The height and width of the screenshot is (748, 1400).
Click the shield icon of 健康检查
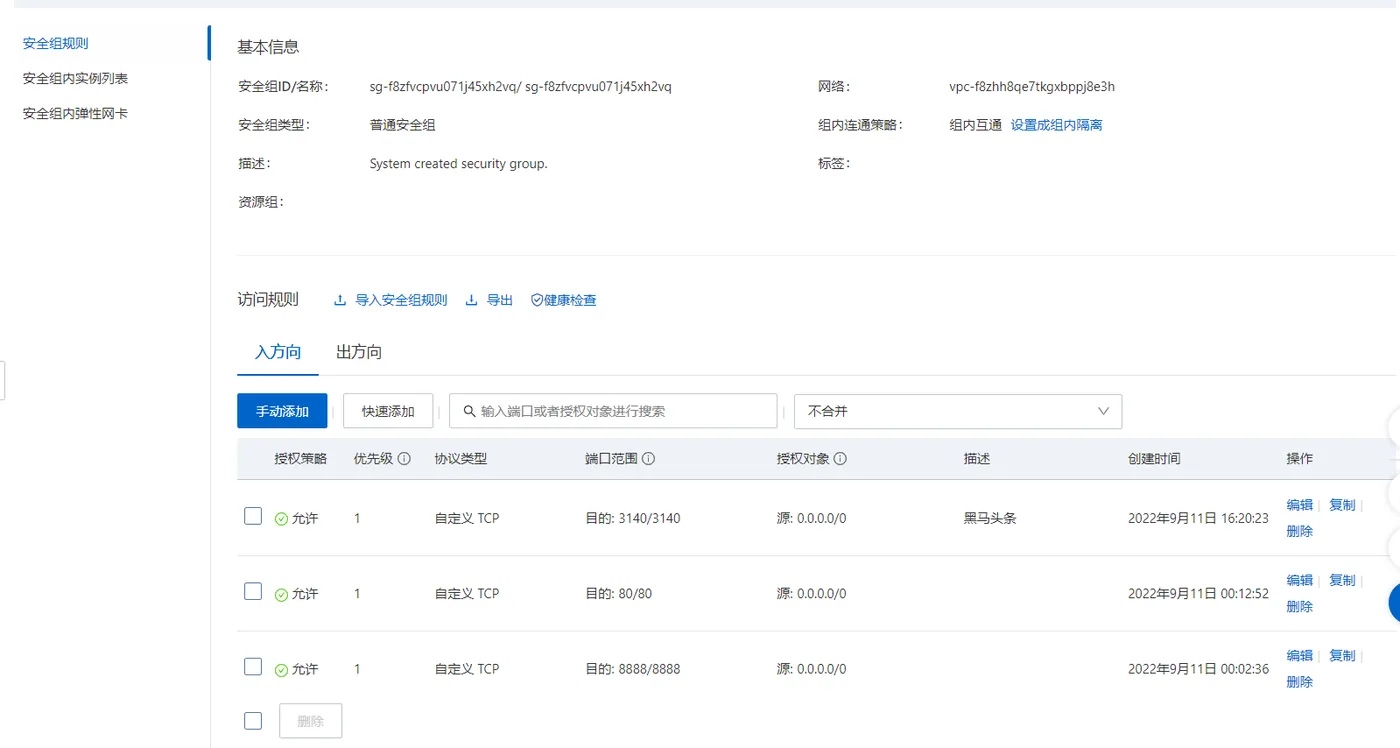coord(537,300)
